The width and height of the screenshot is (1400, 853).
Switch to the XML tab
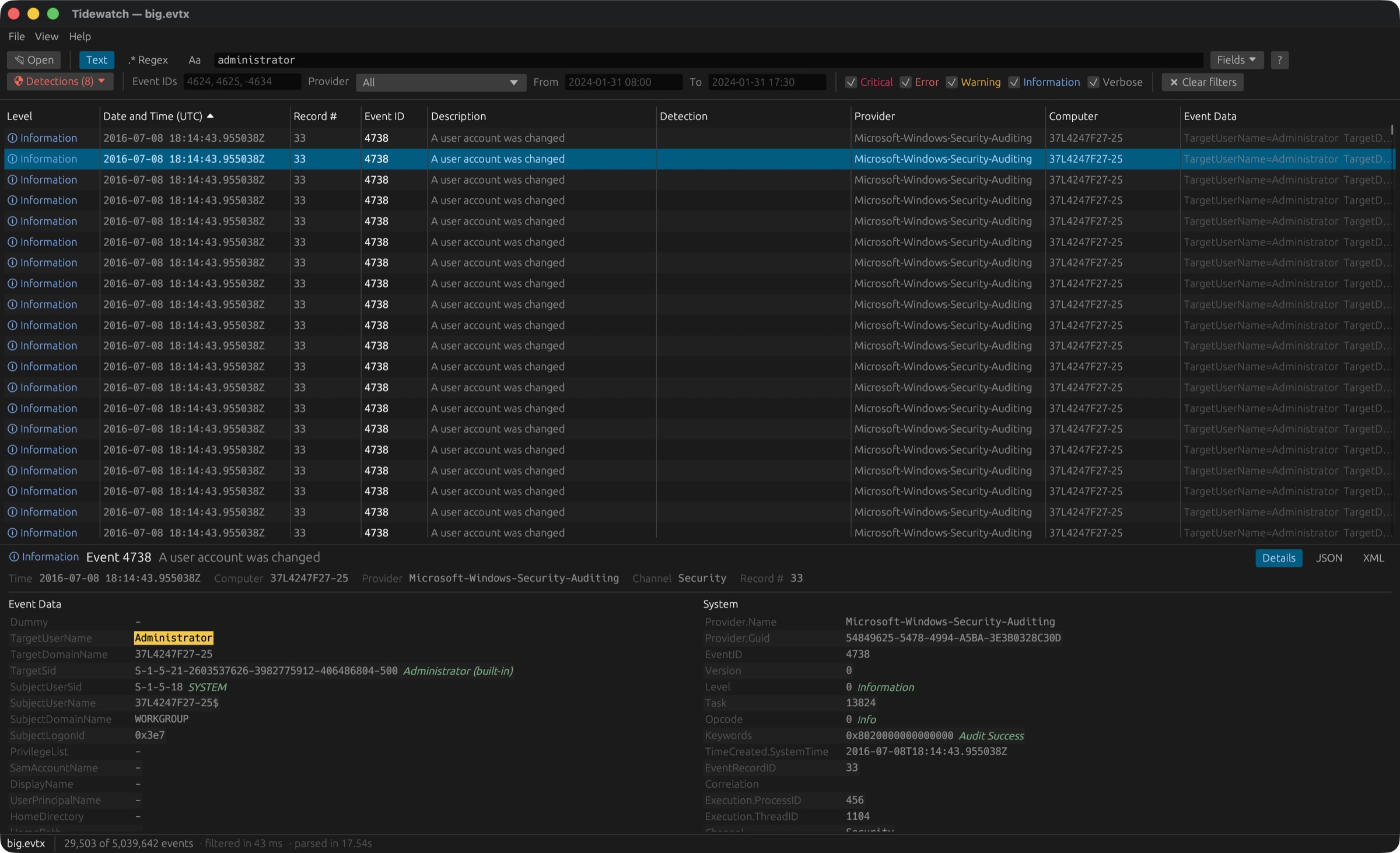point(1373,558)
